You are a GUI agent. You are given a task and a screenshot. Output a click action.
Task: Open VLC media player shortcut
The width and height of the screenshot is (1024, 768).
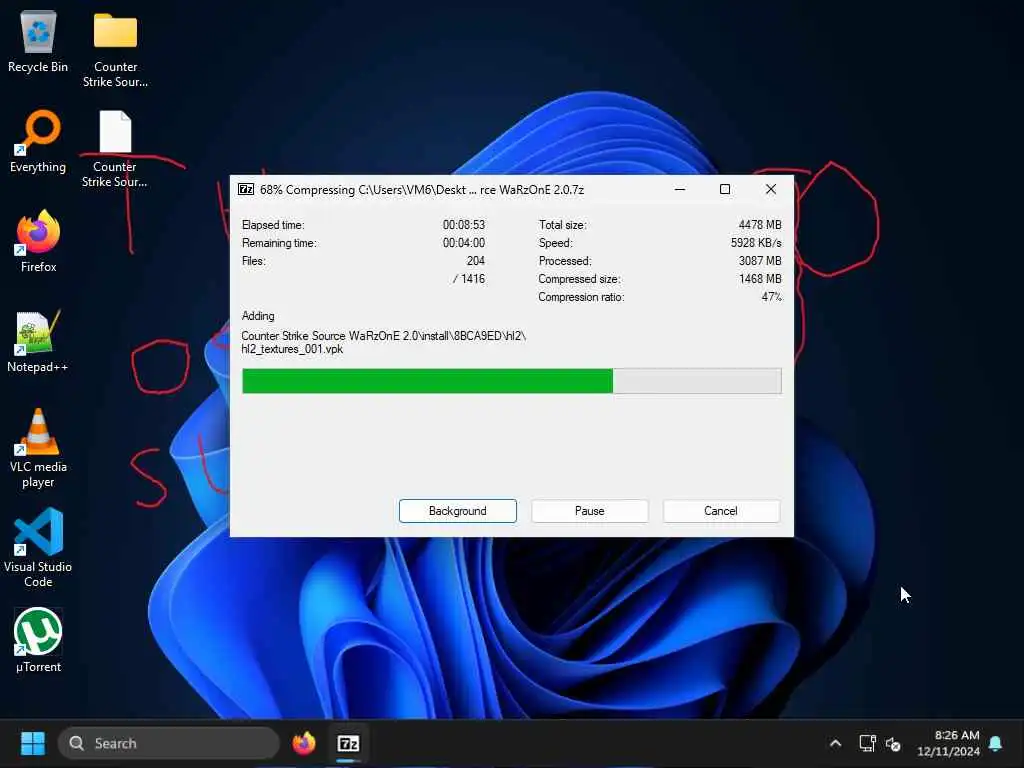38,448
